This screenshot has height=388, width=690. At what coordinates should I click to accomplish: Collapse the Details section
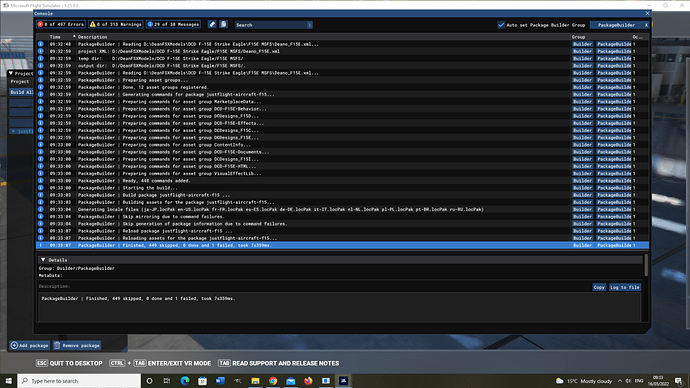click(43, 260)
